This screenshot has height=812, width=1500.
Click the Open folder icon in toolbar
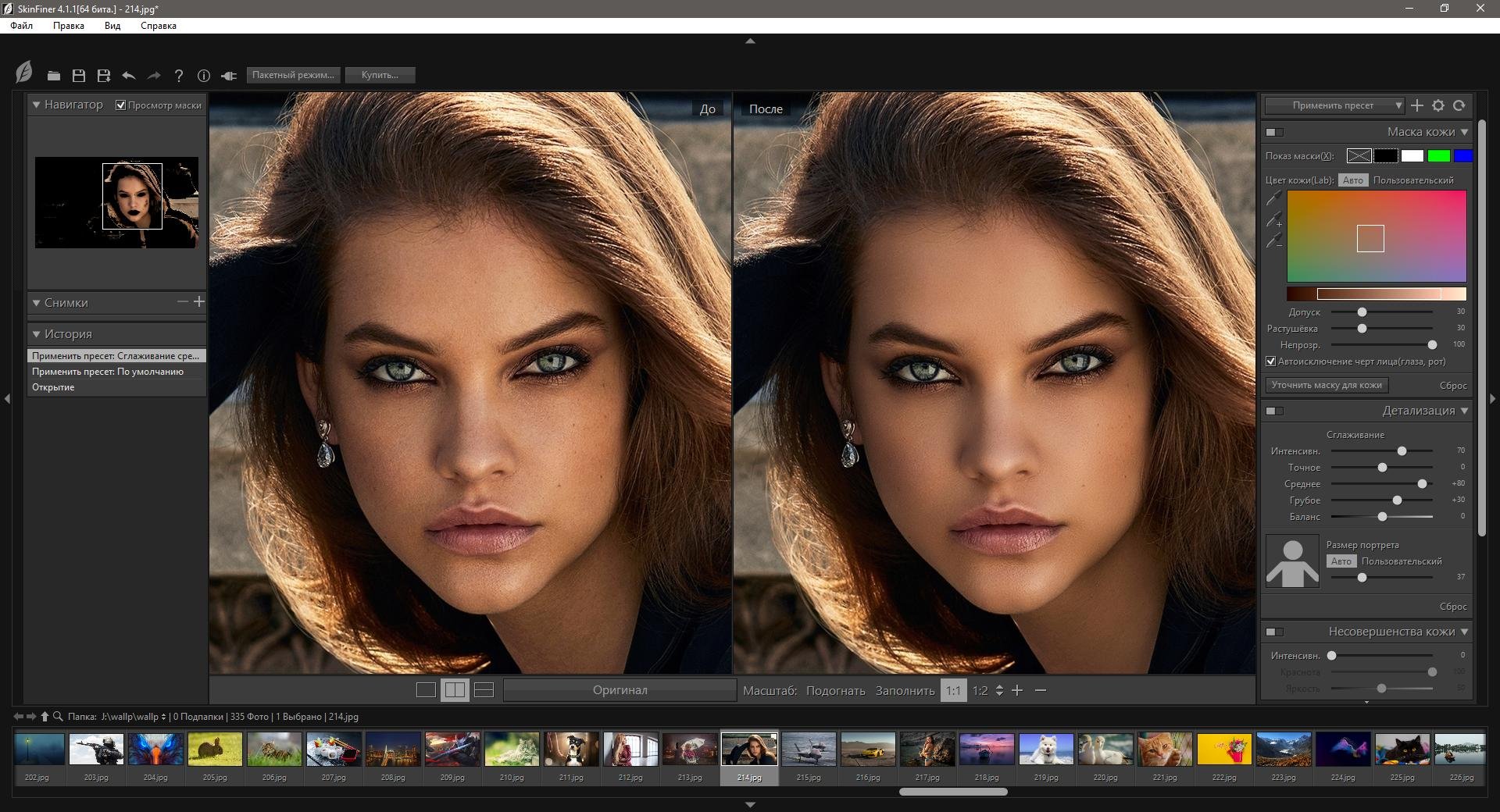pyautogui.click(x=53, y=76)
